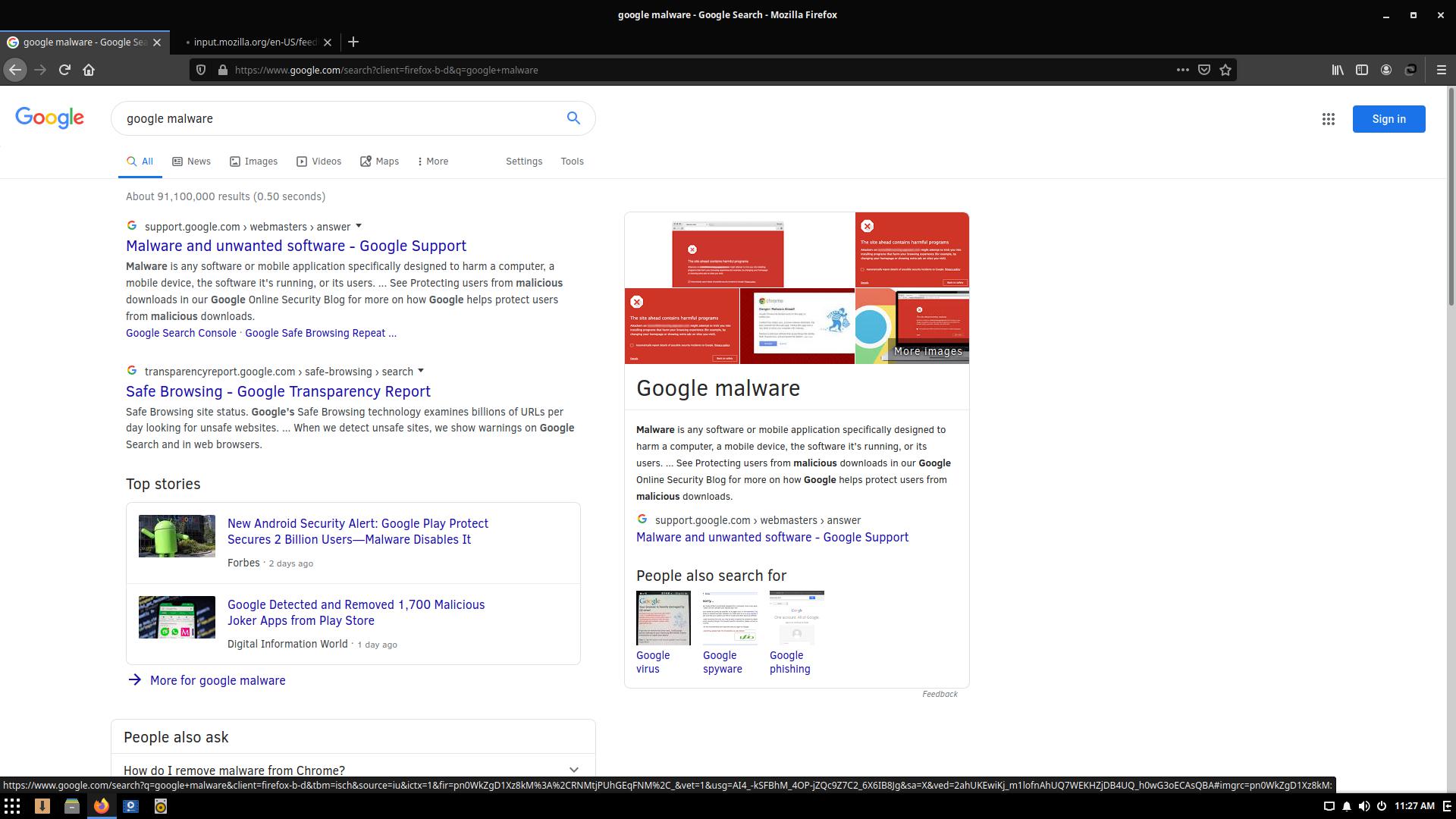Screen dimensions: 1456x819
Task: Open the Safe Browsing Transparency Report link
Action: tap(278, 391)
